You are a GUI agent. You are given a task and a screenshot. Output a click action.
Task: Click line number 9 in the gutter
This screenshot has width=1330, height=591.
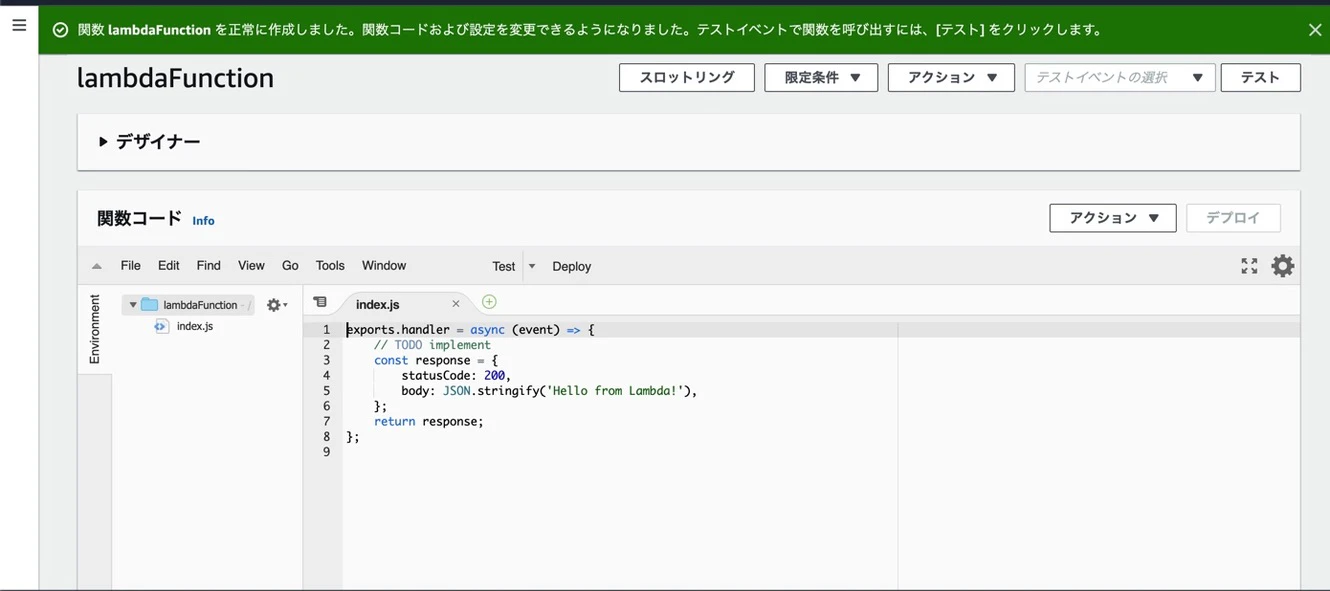326,452
